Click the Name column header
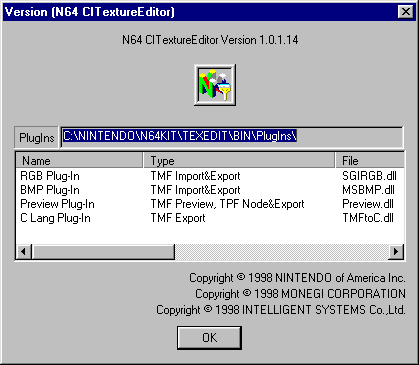 click(79, 161)
